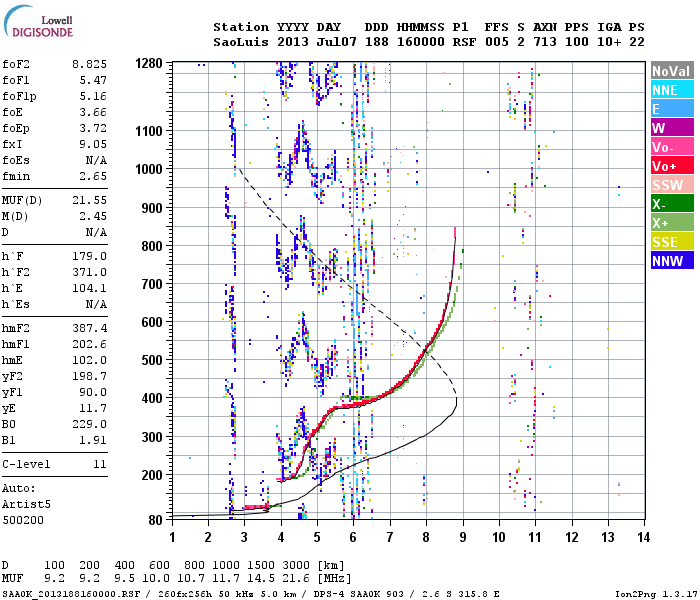700x600 pixels.
Task: Click the h`F2 value 371.0
Action: coord(89,272)
